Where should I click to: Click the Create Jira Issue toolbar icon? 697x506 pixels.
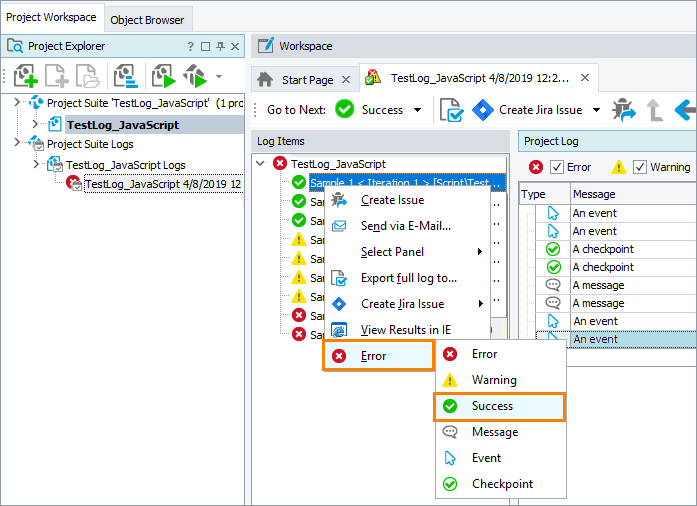[x=483, y=110]
